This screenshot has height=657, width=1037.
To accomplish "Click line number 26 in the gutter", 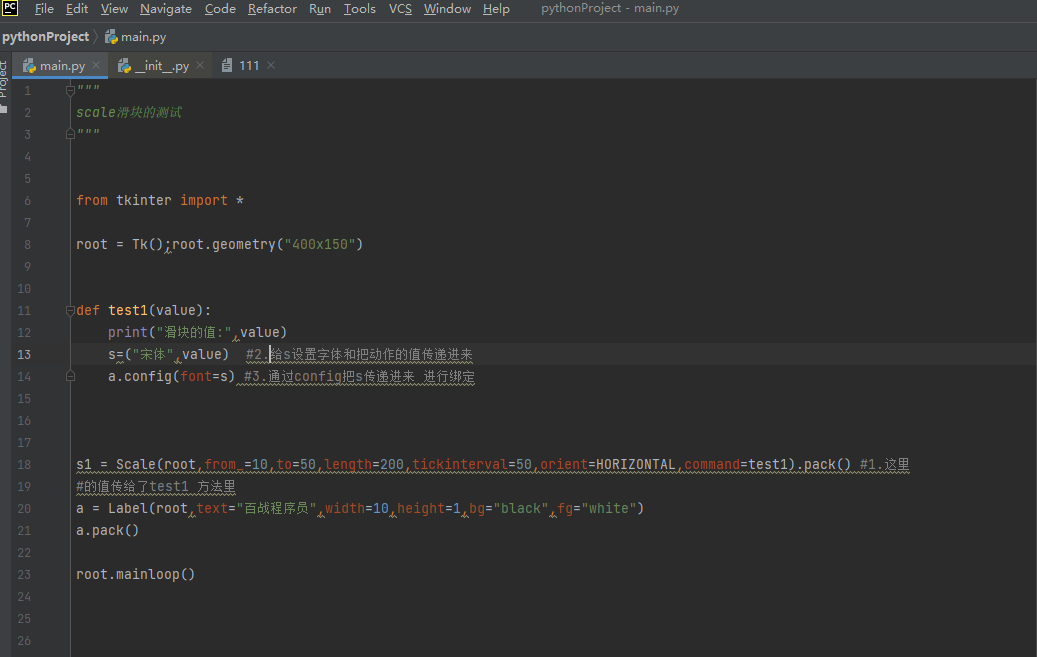I will pyautogui.click(x=24, y=640).
